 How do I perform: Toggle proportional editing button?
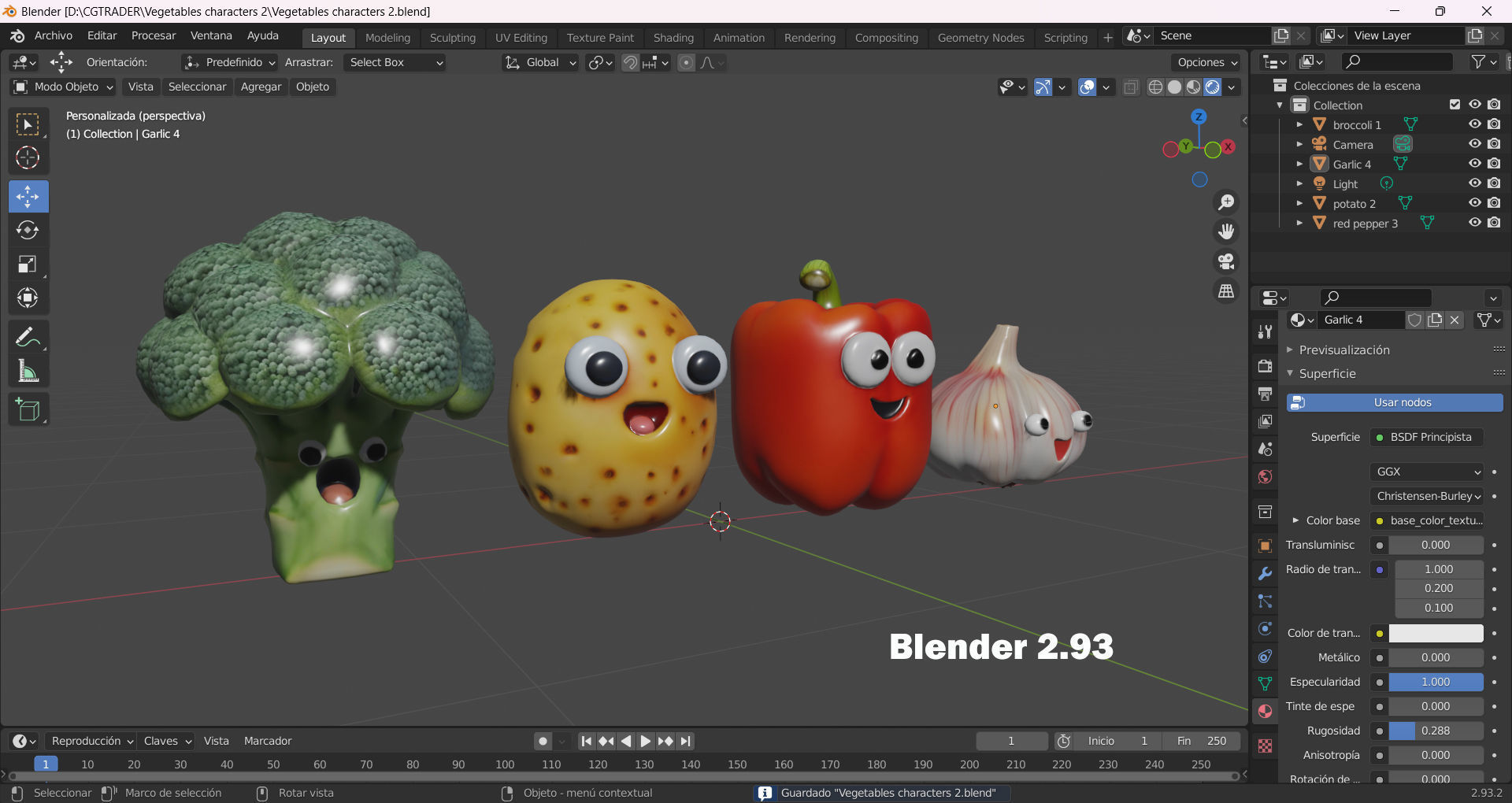click(686, 62)
